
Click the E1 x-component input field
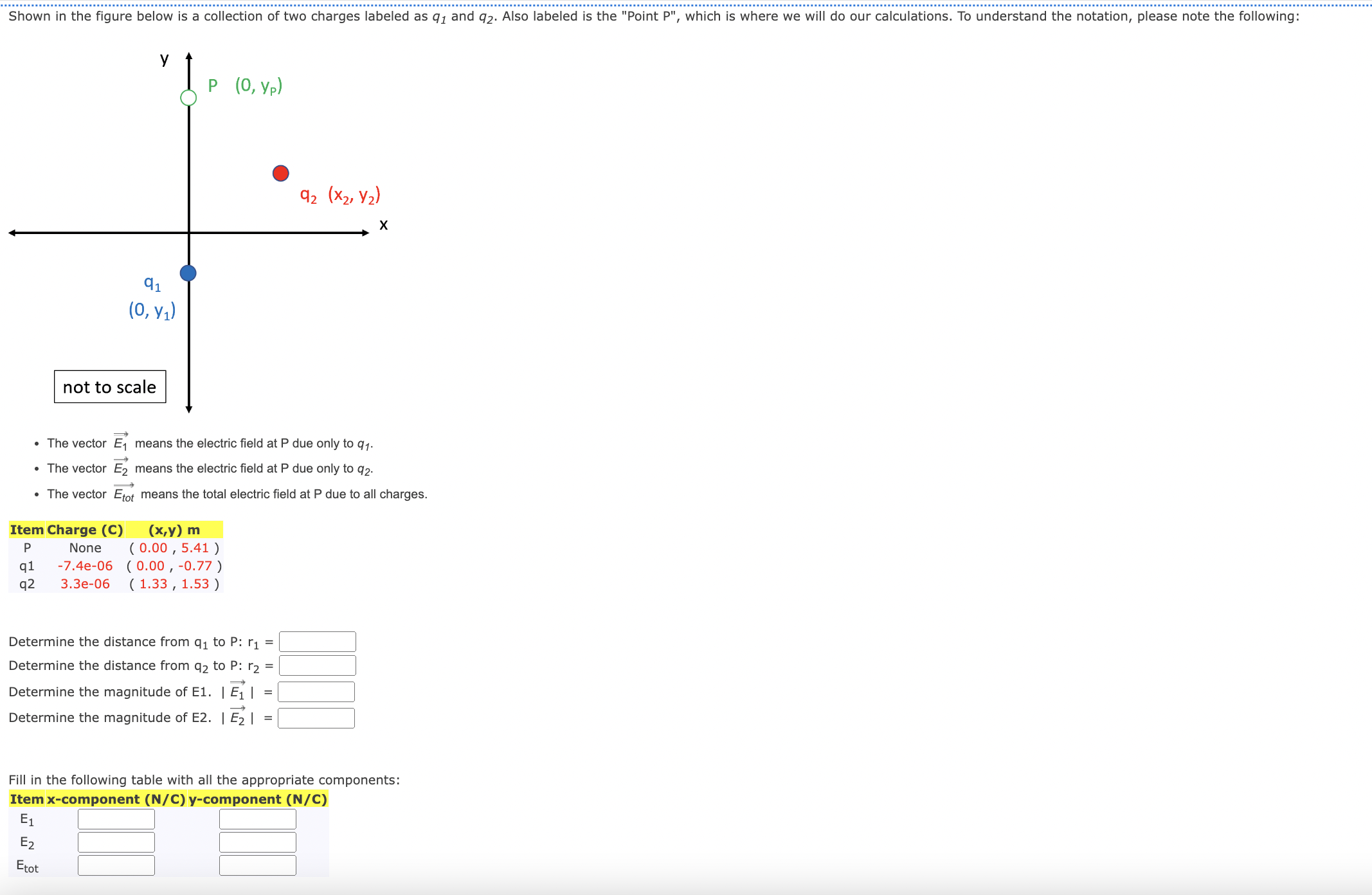point(116,819)
